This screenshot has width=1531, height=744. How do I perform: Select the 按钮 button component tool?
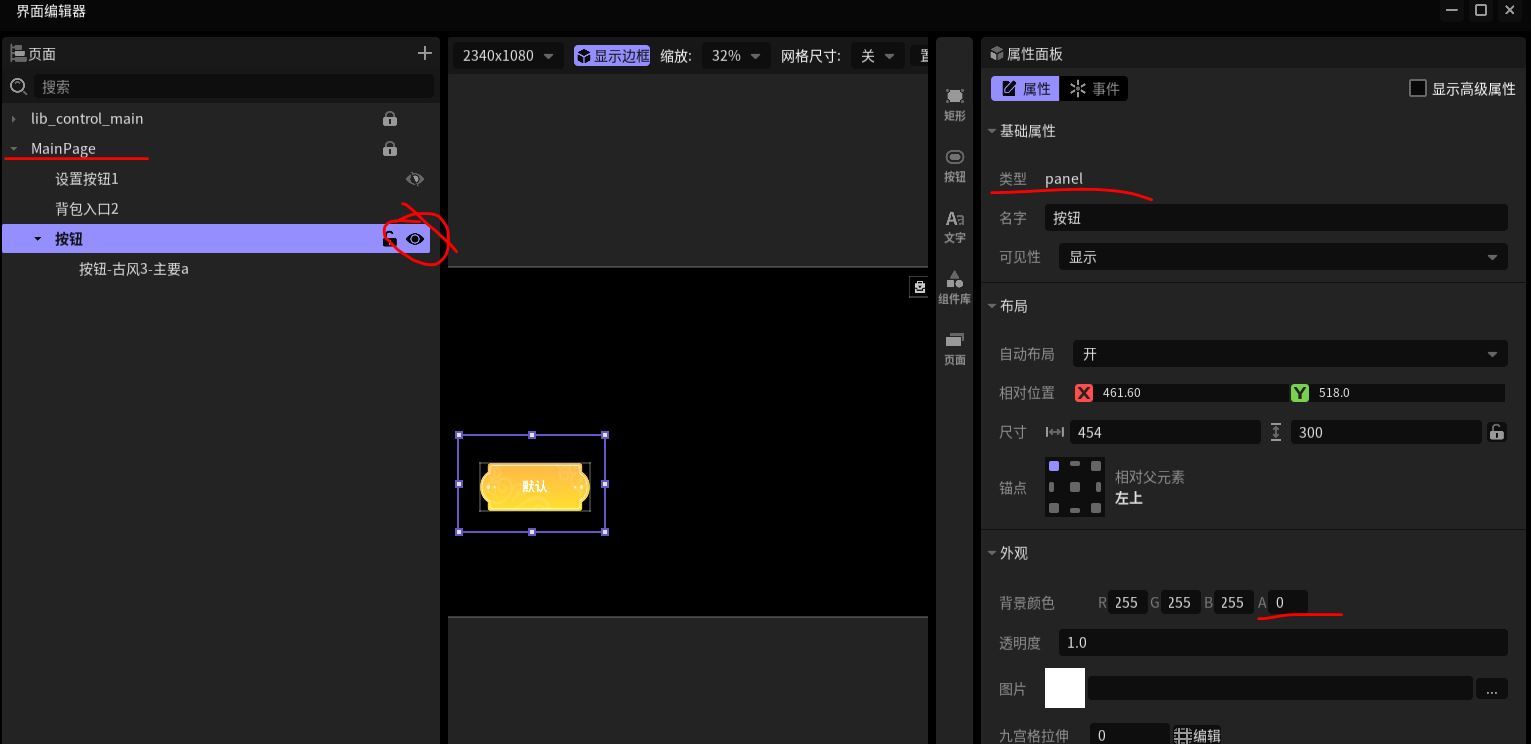(x=955, y=166)
